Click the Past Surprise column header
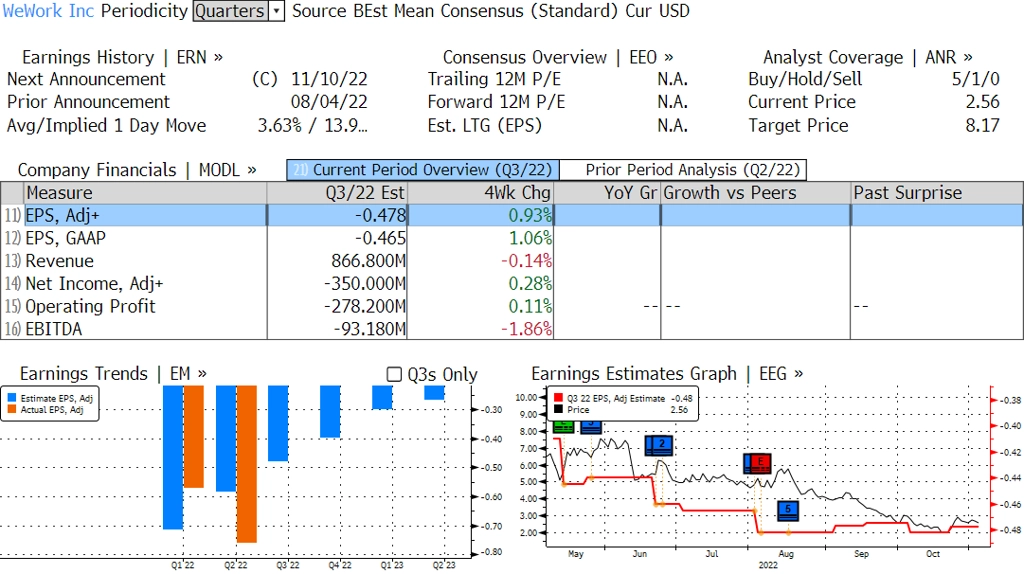The height and width of the screenshot is (574, 1024). click(x=937, y=193)
